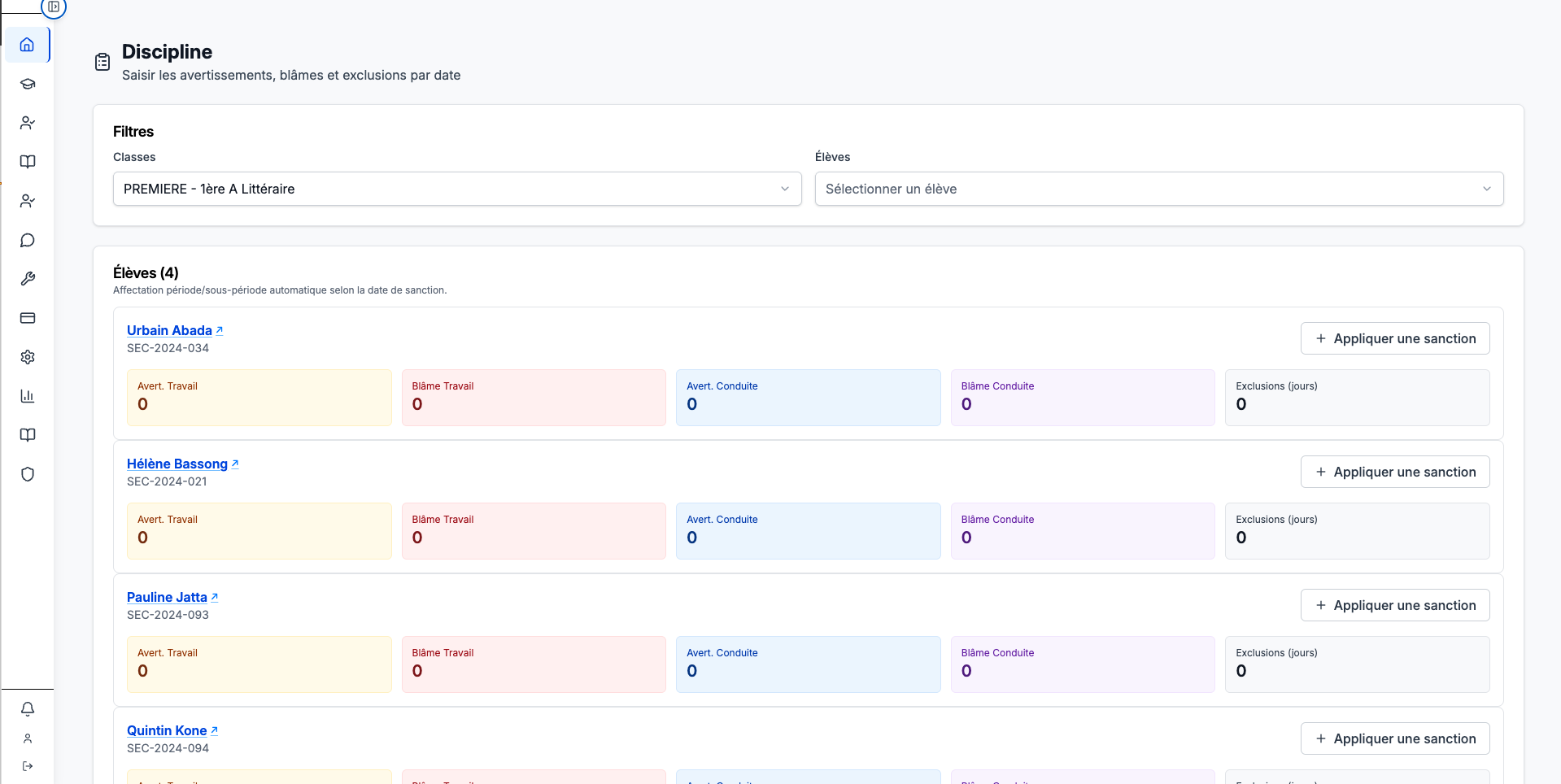The height and width of the screenshot is (784, 1561).
Task: Open the Classes dropdown PREMIERE 1ère A Littéraire
Action: (x=457, y=189)
